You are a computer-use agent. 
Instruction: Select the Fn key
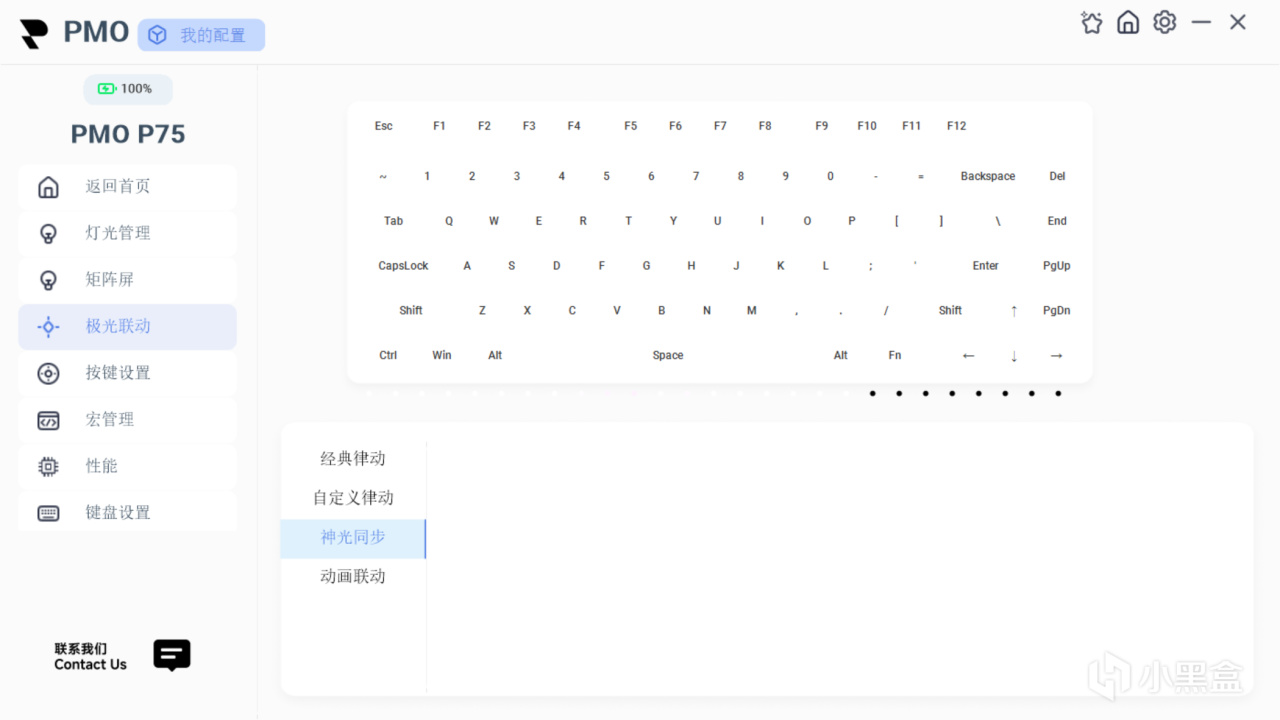click(x=895, y=356)
